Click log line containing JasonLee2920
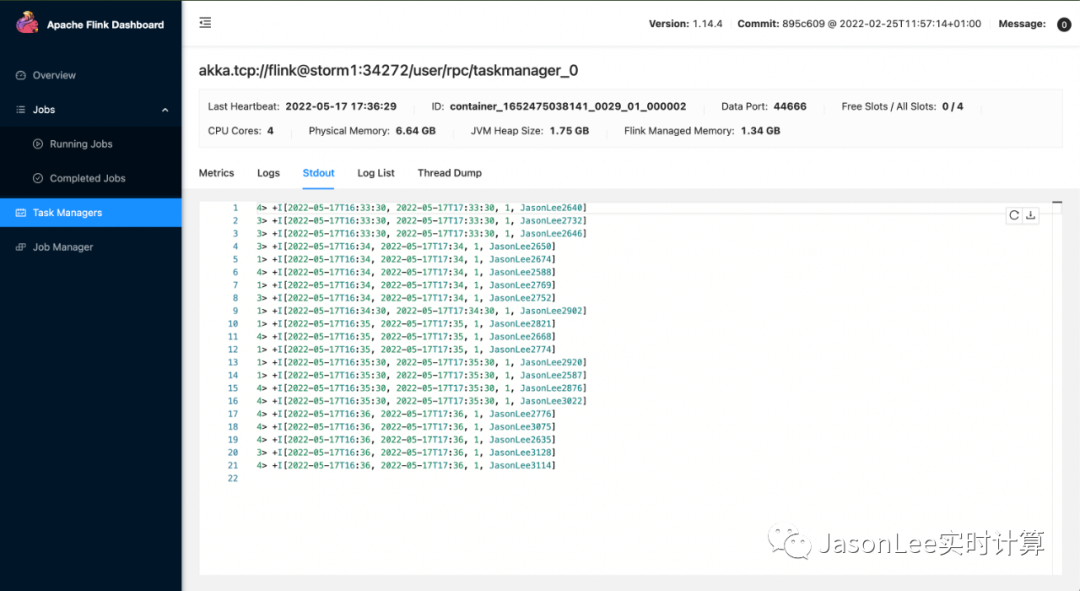Image resolution: width=1080 pixels, height=591 pixels. coord(422,362)
